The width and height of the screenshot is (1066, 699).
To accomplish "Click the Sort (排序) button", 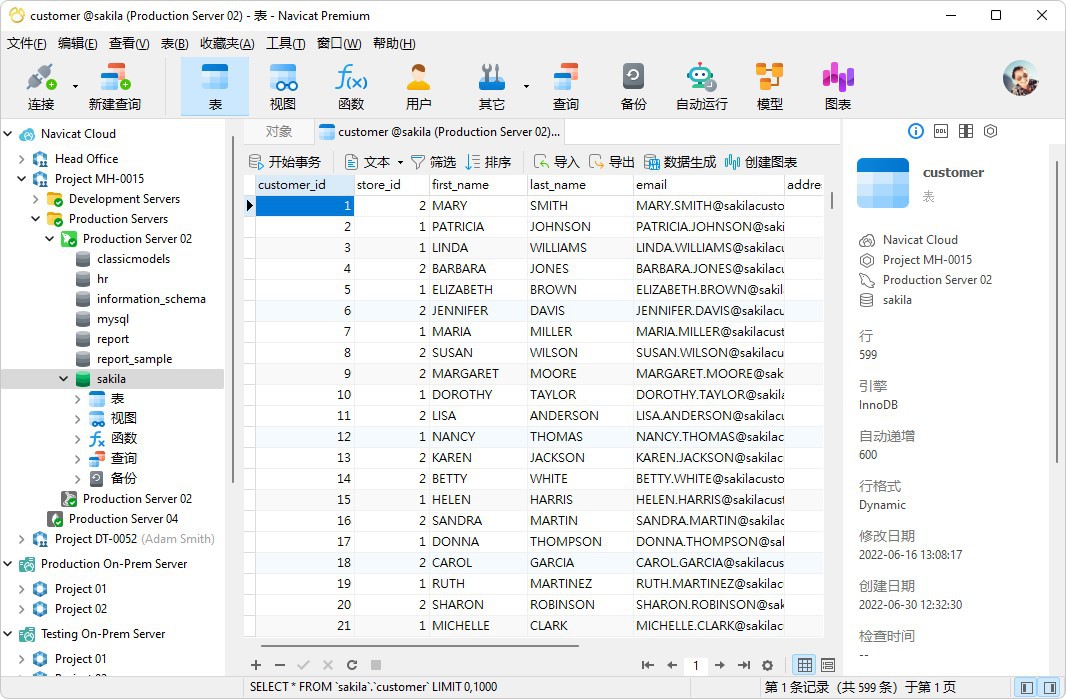I will pyautogui.click(x=488, y=162).
